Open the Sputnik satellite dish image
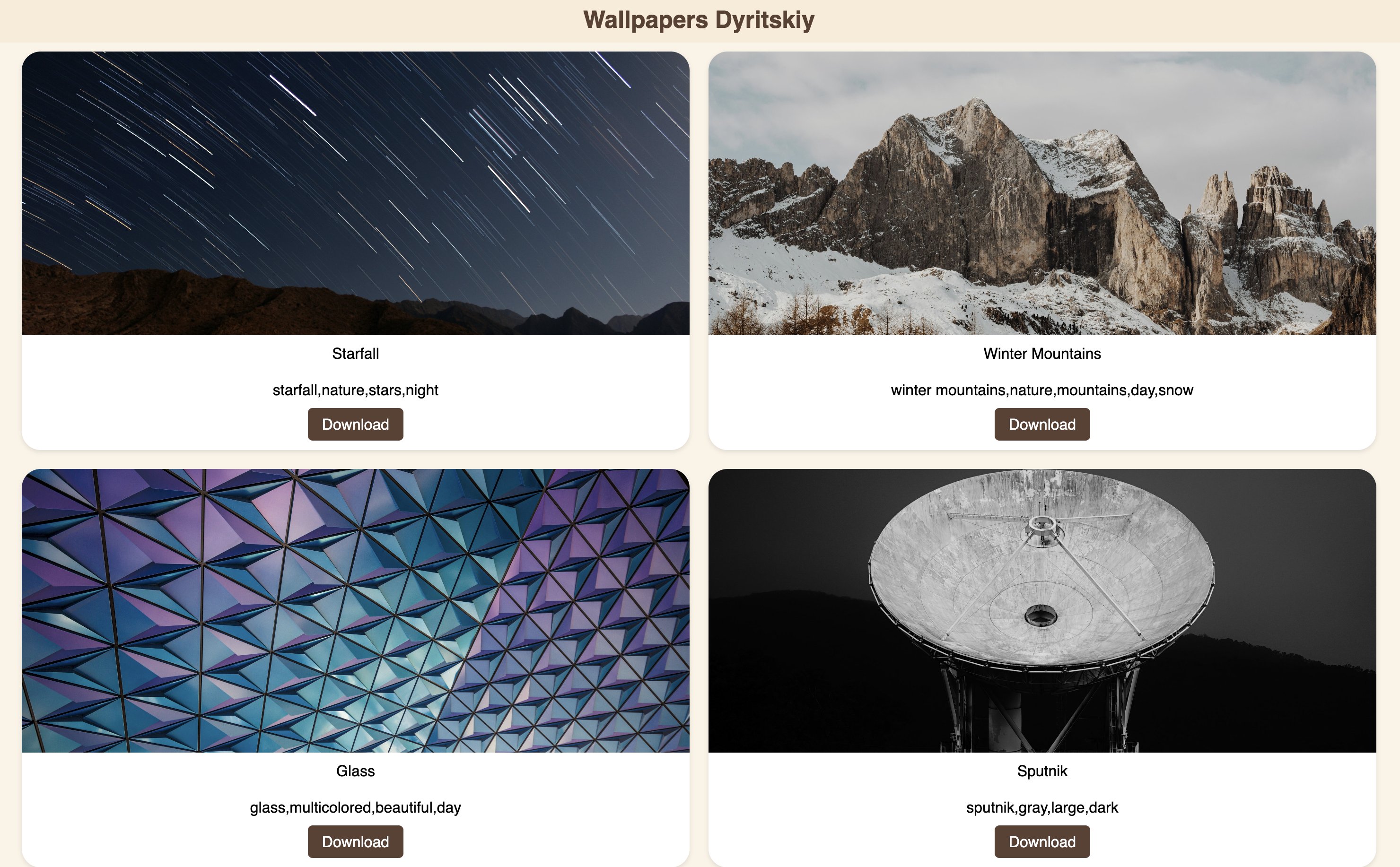The height and width of the screenshot is (867, 1400). click(x=1042, y=611)
